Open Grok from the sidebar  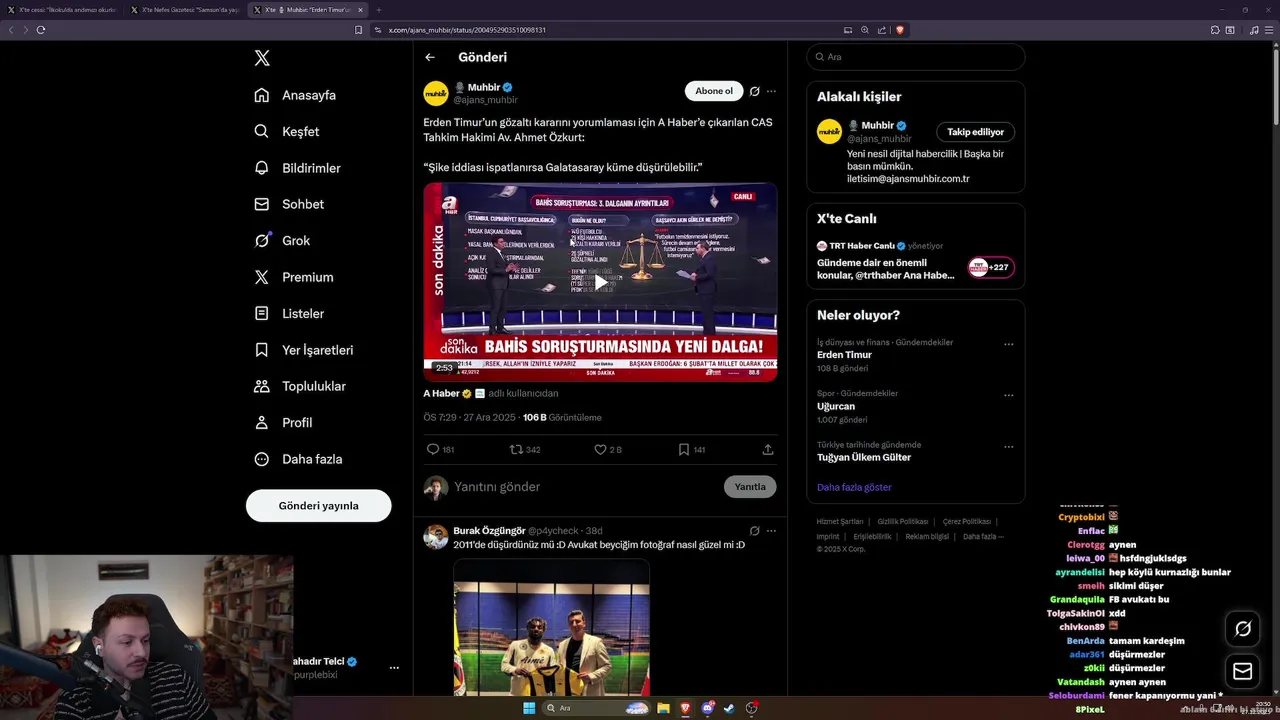tap(282, 240)
